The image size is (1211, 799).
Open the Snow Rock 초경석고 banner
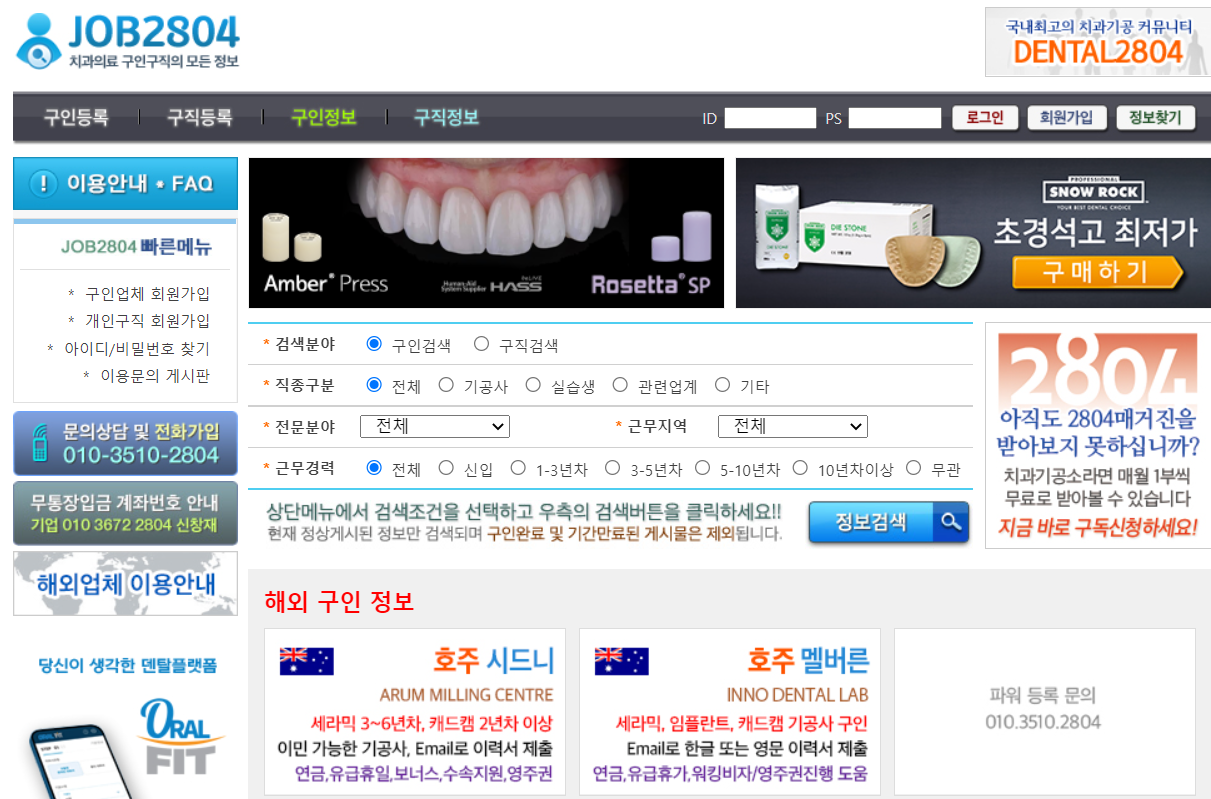coord(973,233)
